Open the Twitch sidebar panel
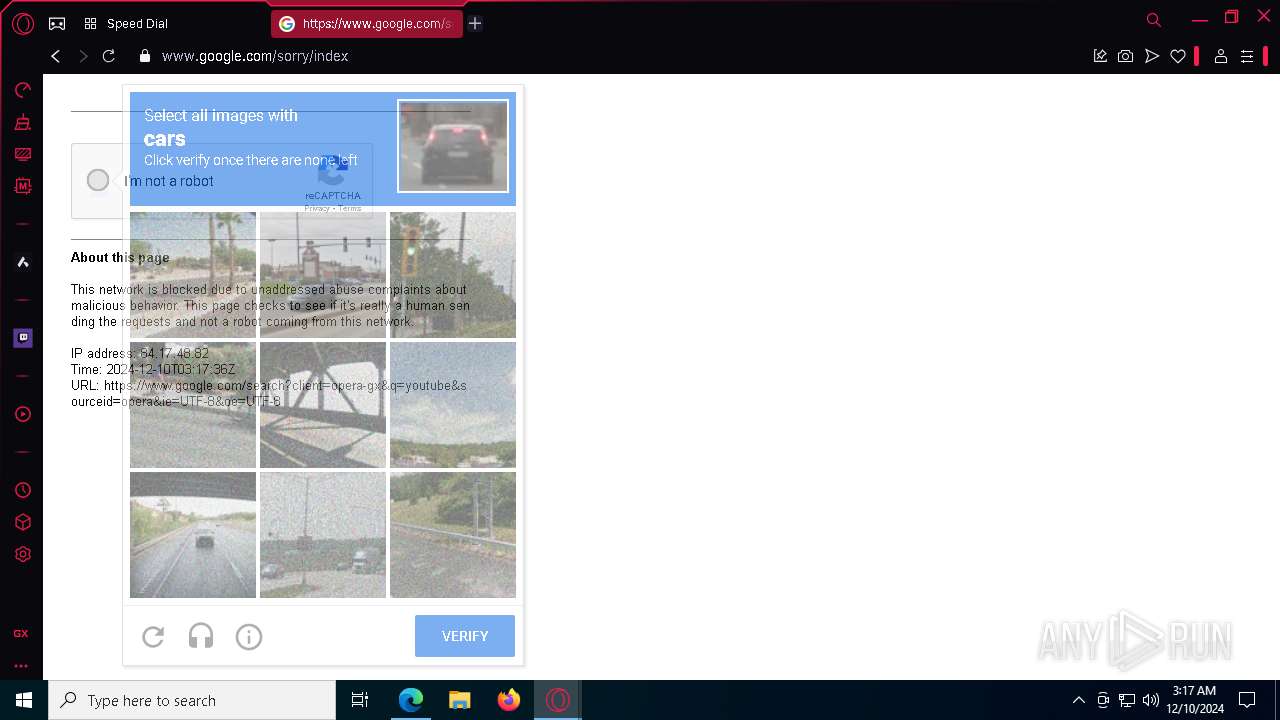The width and height of the screenshot is (1280, 720). click(x=22, y=338)
